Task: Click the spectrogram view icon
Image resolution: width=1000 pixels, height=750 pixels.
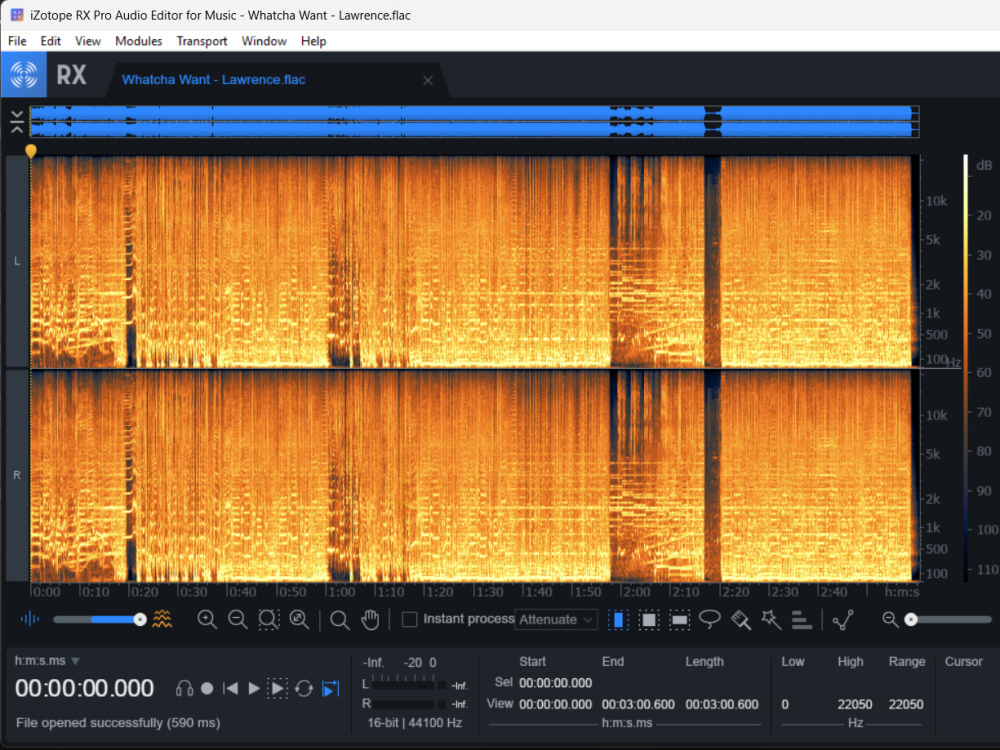Action: coord(162,619)
